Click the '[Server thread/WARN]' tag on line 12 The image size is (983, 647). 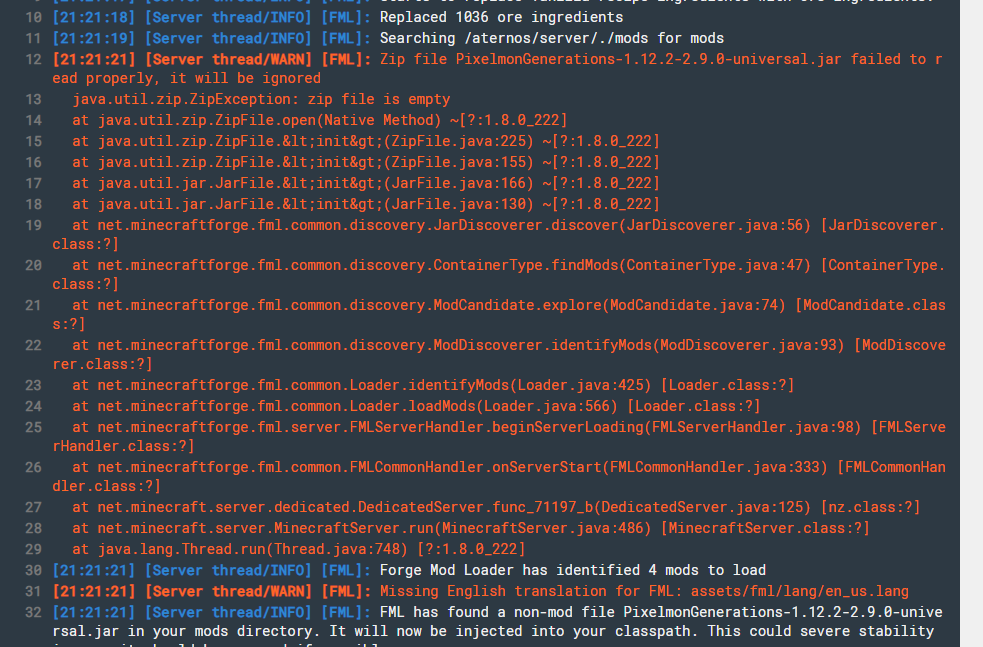click(228, 60)
